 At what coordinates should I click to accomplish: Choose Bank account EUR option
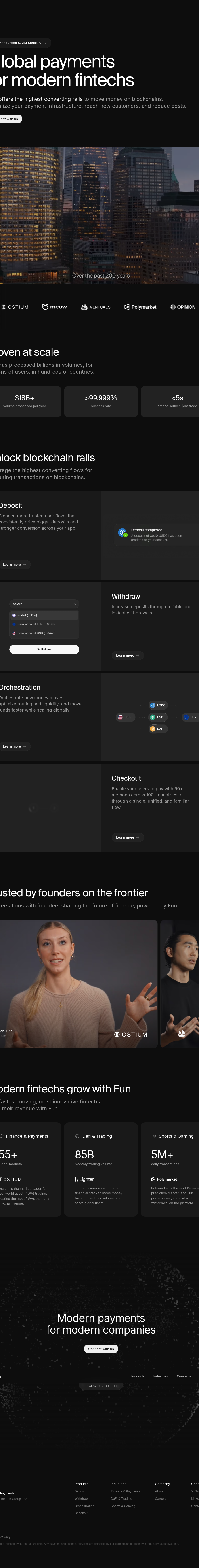click(44, 624)
